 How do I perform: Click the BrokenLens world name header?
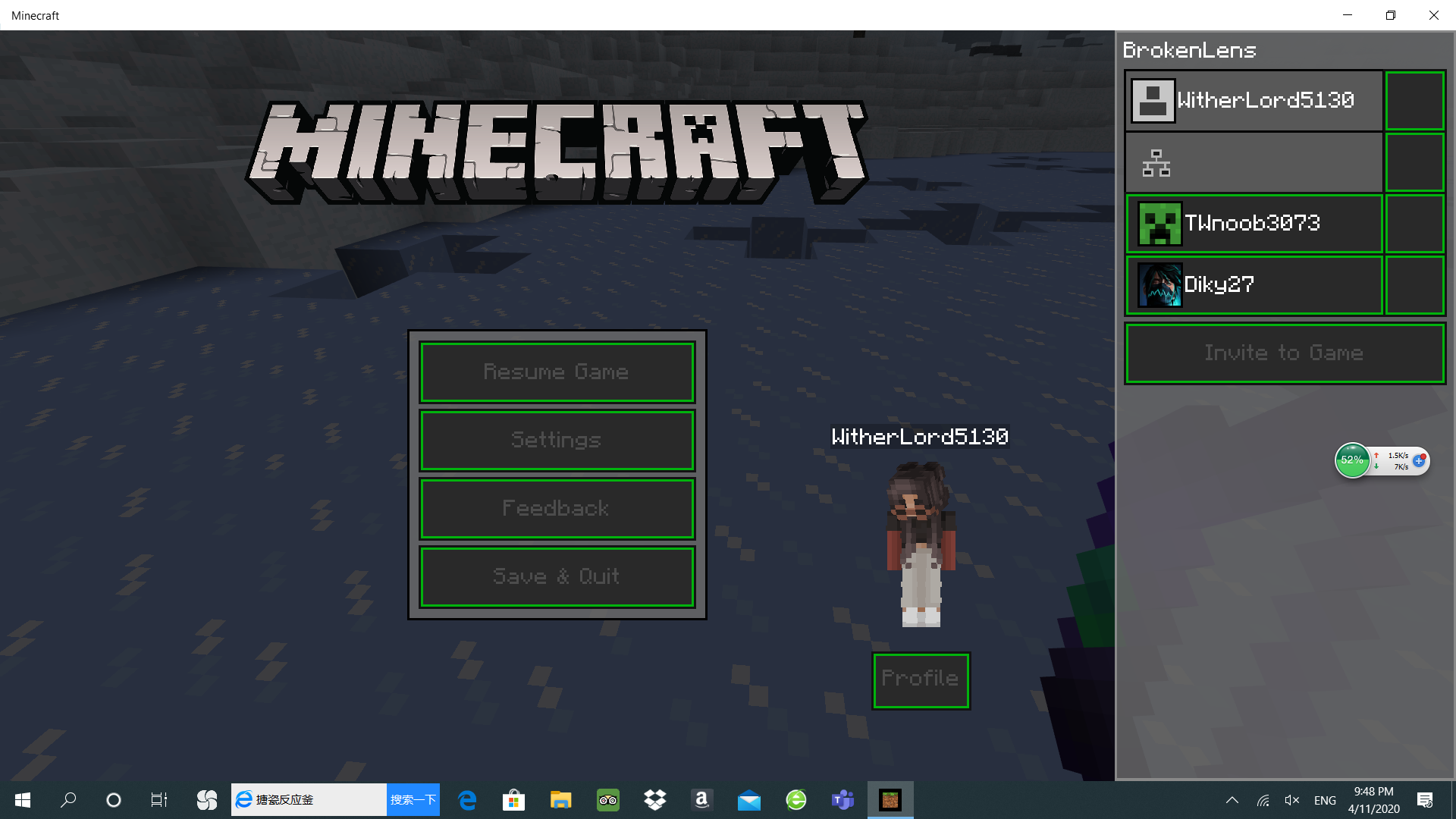(x=1189, y=50)
